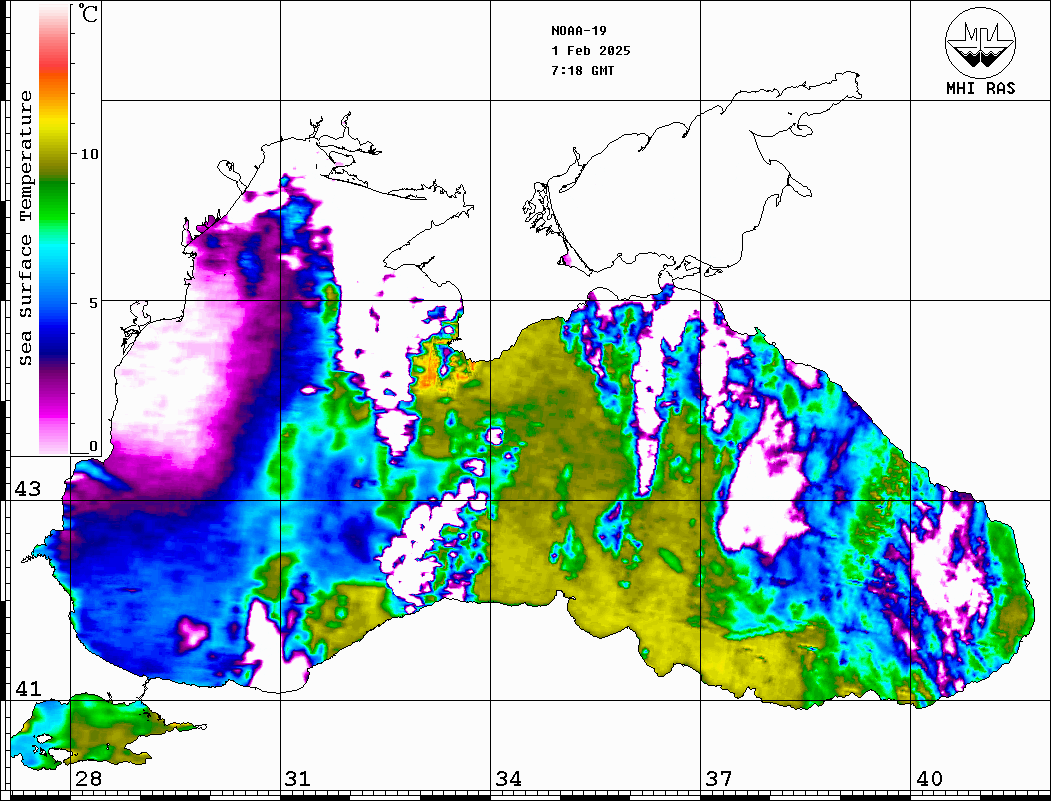This screenshot has height=801, width=1051.
Task: Click latitude label "43"
Action: [28, 489]
